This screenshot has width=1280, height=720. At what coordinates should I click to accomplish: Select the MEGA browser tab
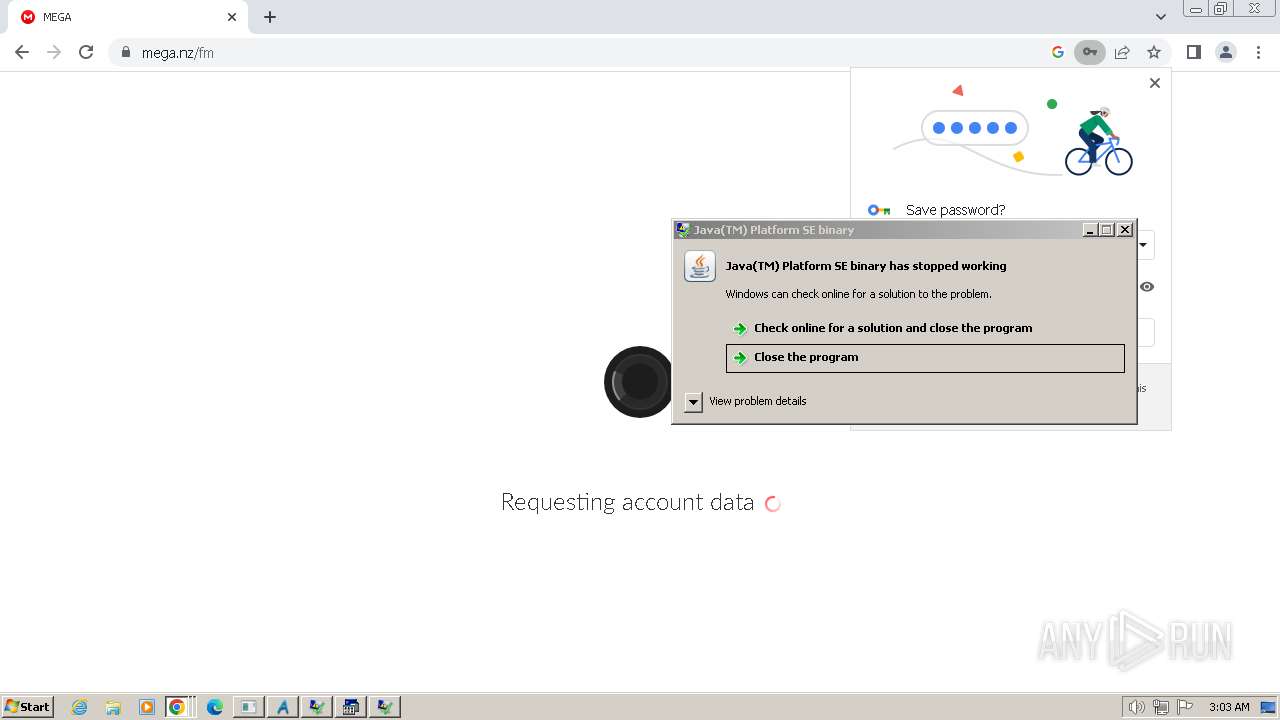pos(130,17)
